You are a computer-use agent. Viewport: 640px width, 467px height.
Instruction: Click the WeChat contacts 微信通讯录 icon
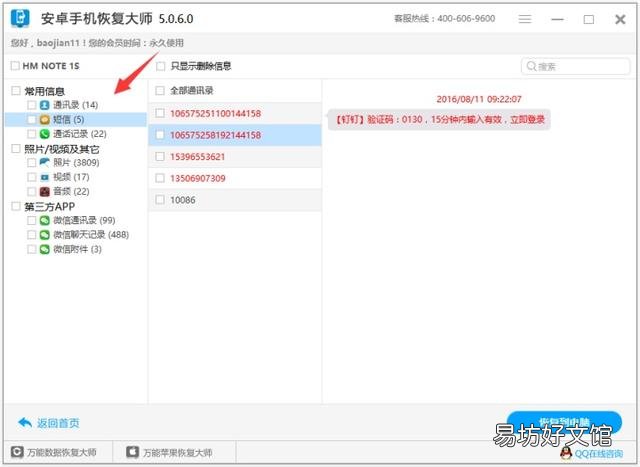[x=44, y=220]
